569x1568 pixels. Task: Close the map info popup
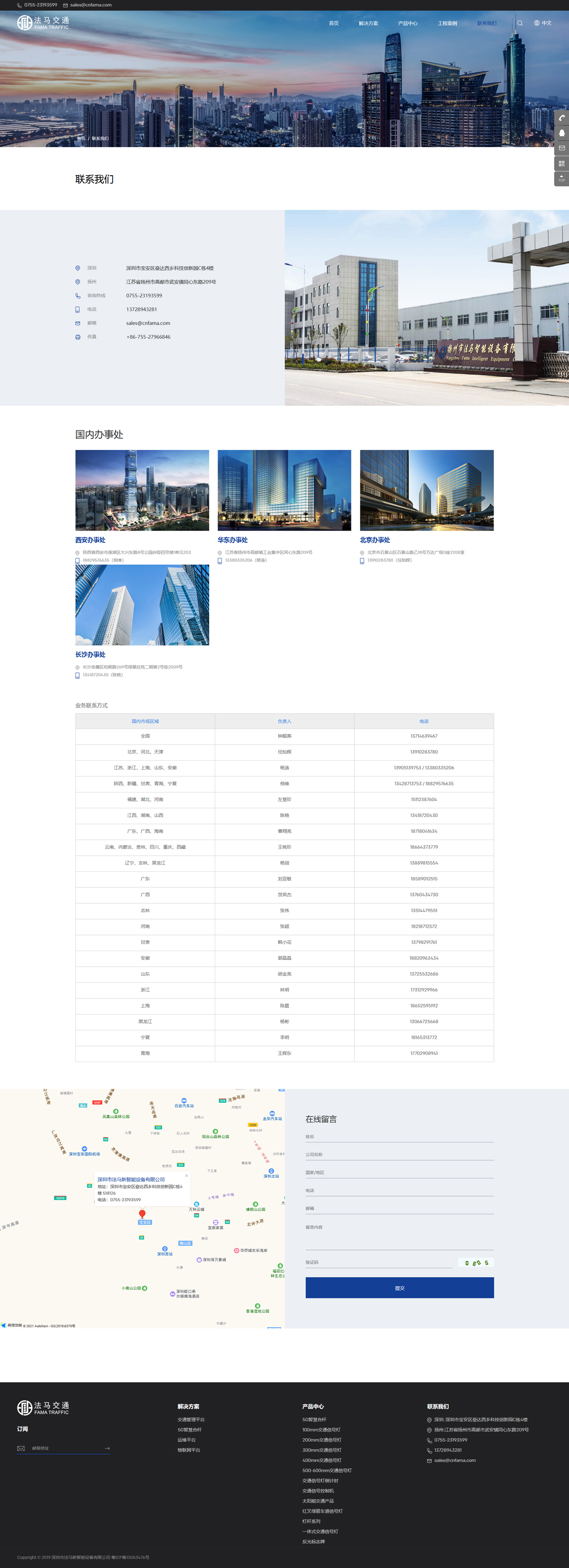pyautogui.click(x=187, y=1176)
